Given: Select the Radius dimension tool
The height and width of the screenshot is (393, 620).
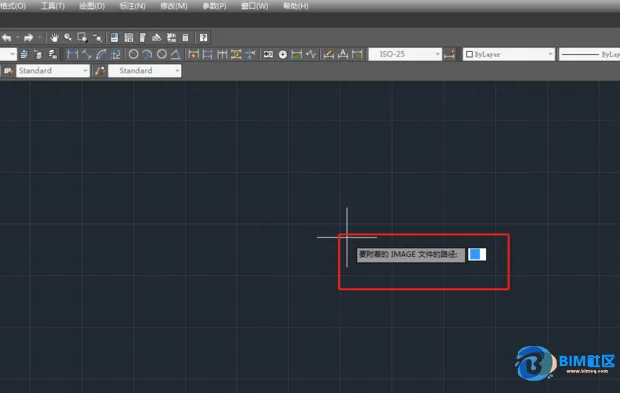Looking at the screenshot, I should pos(134,54).
